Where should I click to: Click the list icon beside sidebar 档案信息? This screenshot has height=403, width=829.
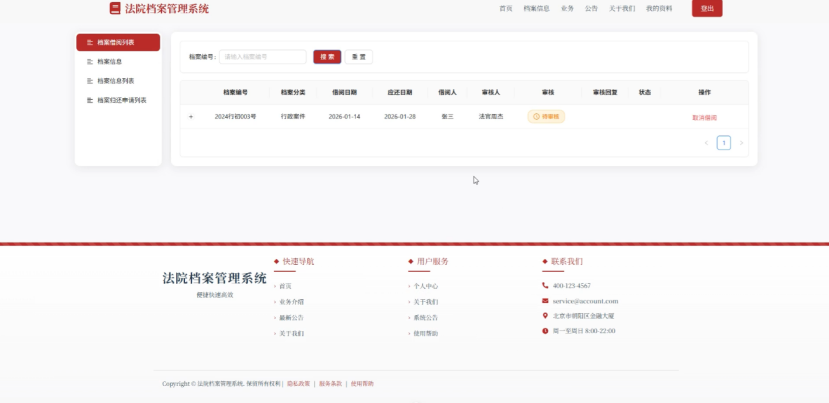(x=90, y=61)
